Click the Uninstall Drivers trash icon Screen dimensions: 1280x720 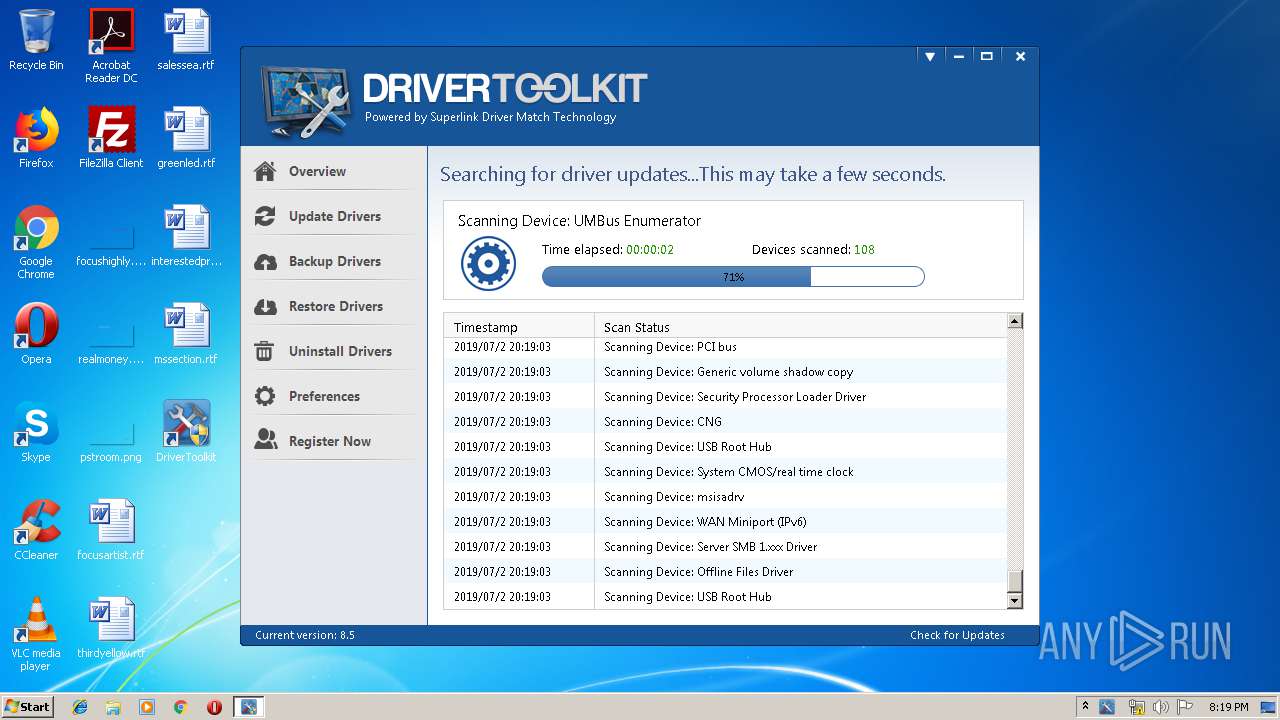pos(265,351)
